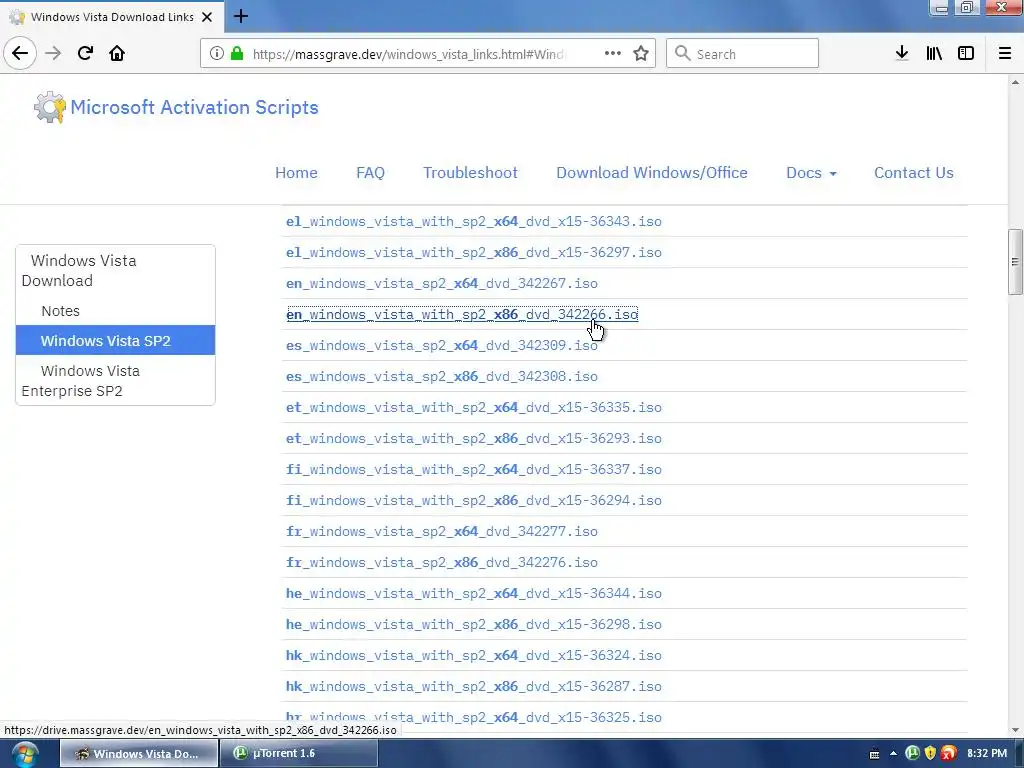Go back to the previous page

[x=20, y=53]
